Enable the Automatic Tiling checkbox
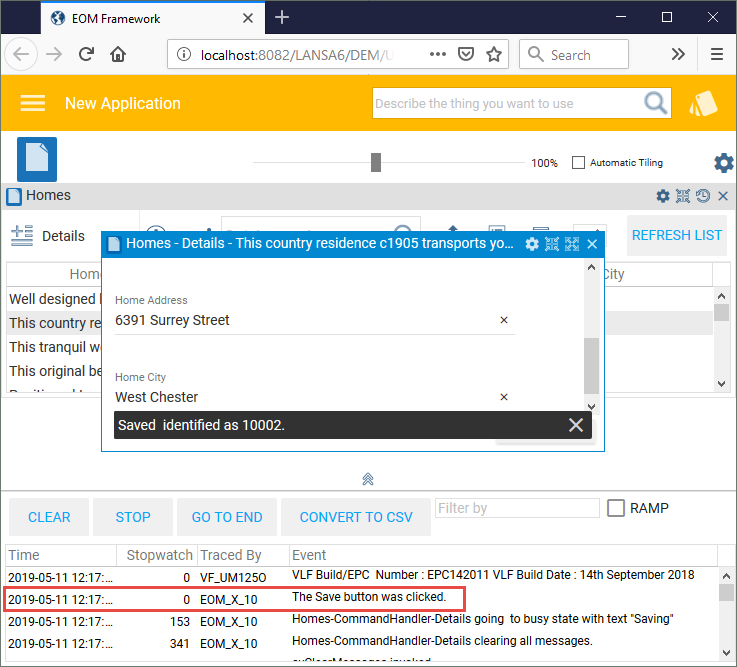 coord(578,163)
